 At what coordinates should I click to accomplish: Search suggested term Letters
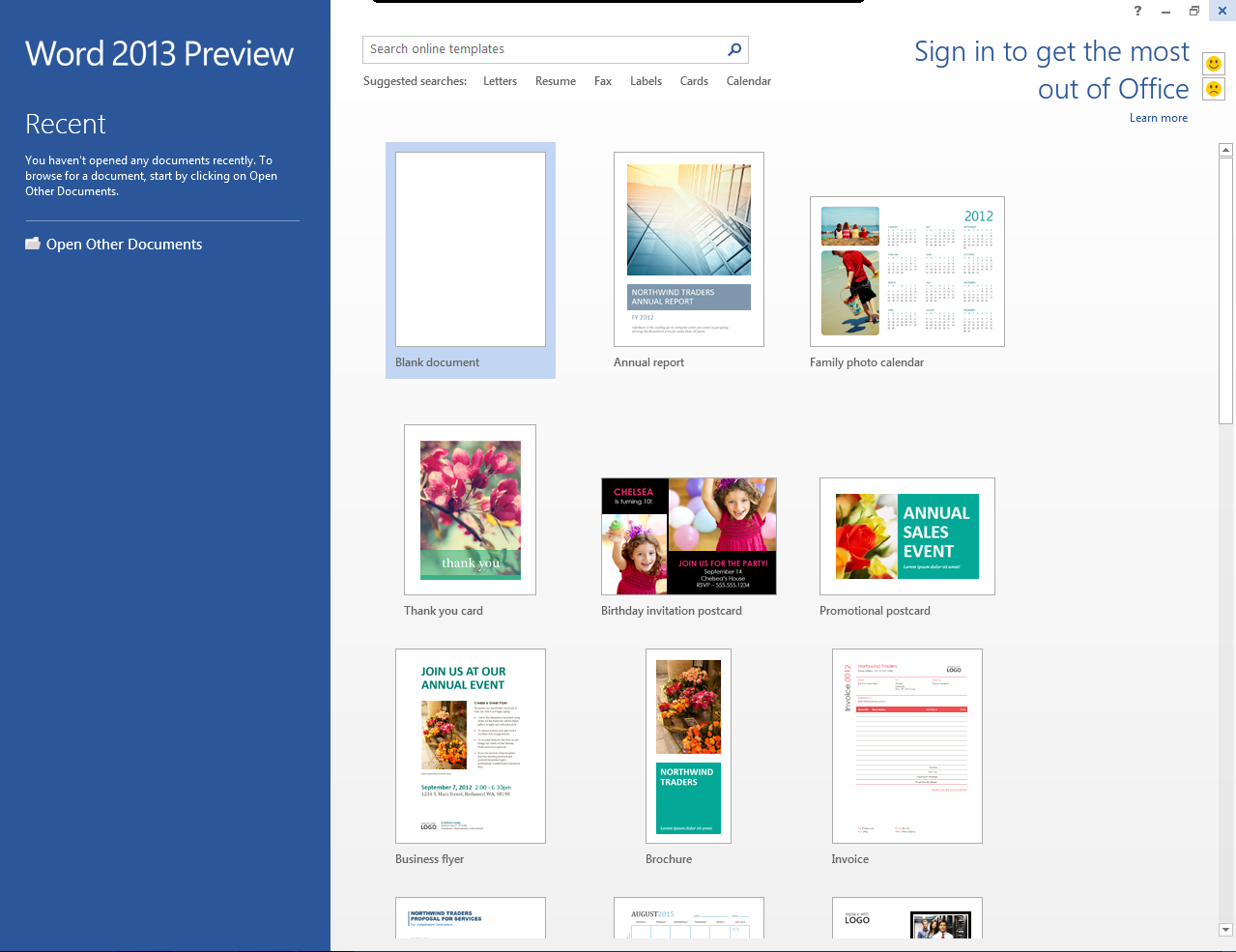pos(500,81)
